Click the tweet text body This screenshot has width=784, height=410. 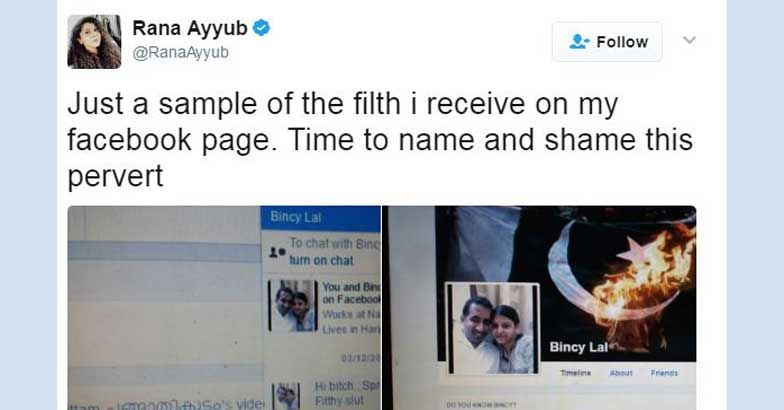pyautogui.click(x=380, y=140)
